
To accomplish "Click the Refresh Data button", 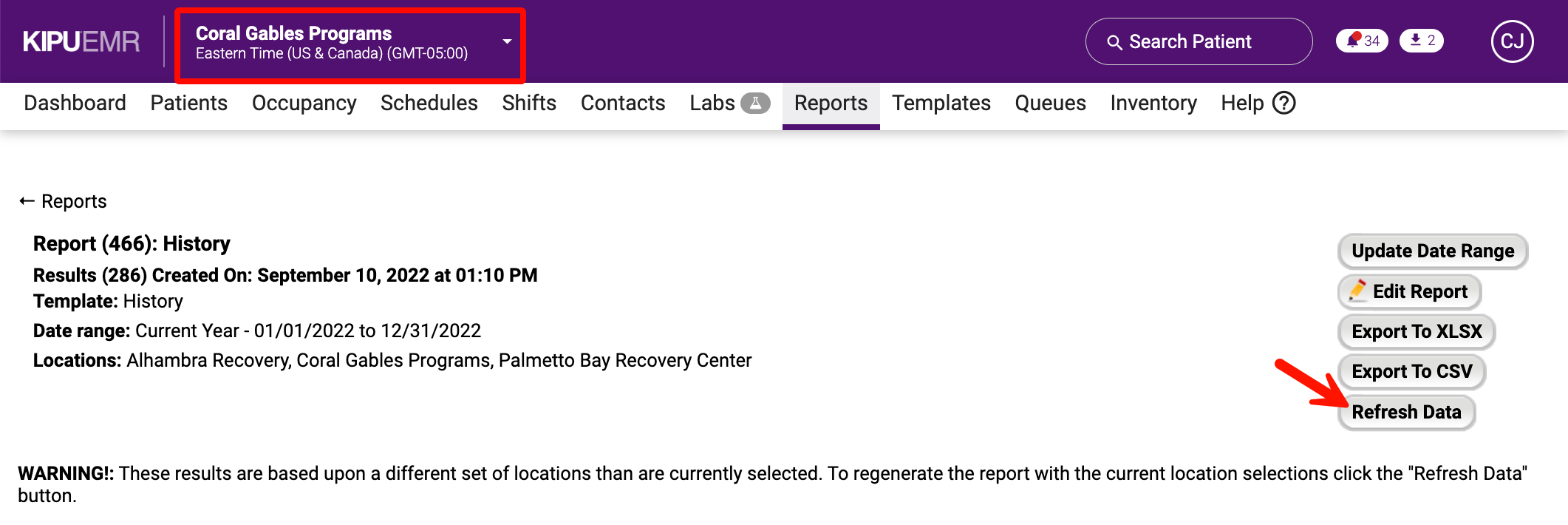I will [x=1406, y=412].
